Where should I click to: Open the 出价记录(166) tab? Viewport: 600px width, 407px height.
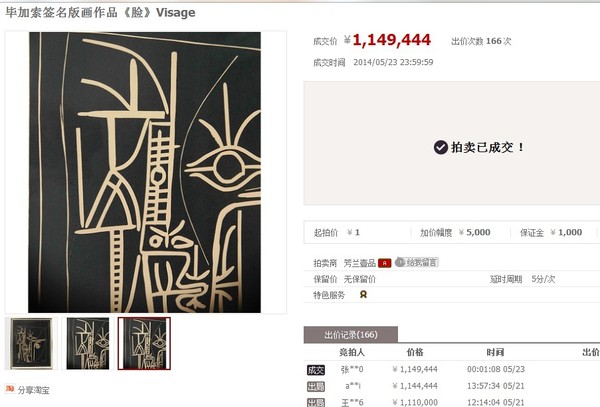(351, 335)
